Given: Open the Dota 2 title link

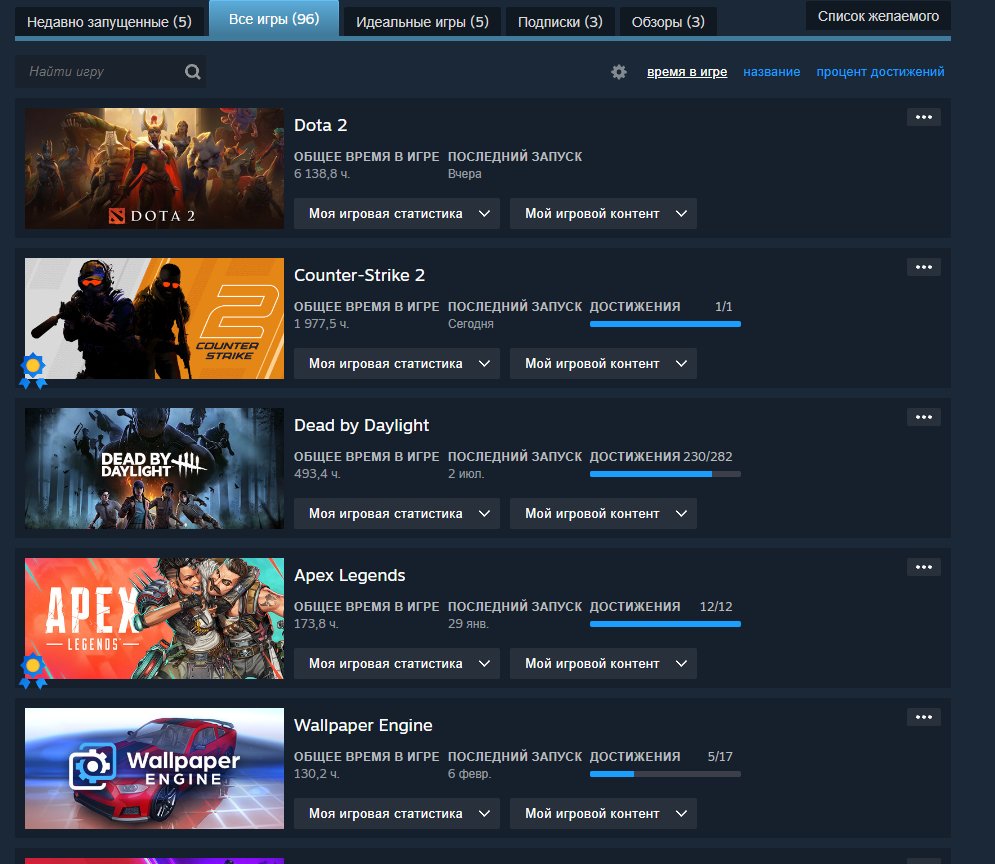Looking at the screenshot, I should click(x=320, y=125).
